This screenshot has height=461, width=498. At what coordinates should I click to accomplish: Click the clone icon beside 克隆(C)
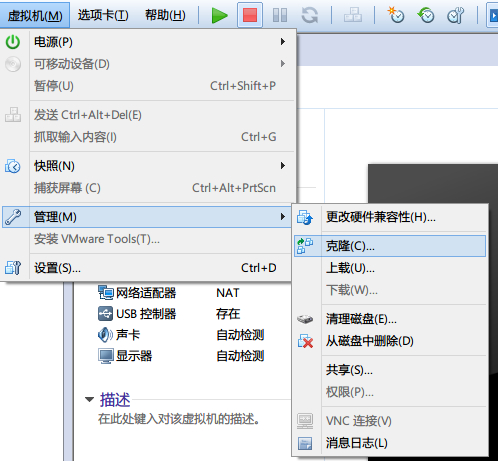coord(305,246)
